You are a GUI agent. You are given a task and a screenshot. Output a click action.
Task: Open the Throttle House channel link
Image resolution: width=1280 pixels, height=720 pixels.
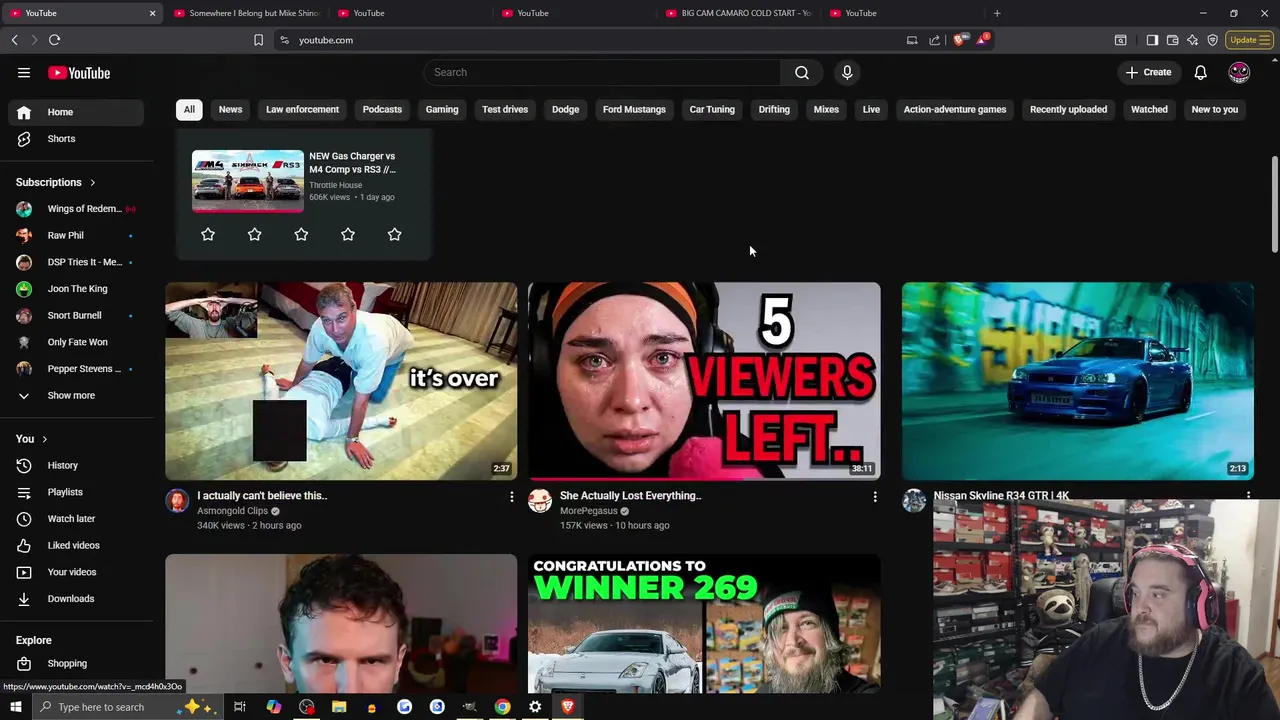[x=336, y=185]
